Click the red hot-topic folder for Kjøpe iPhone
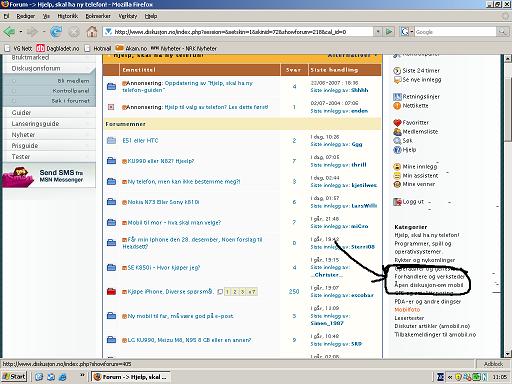512x384 pixels. click(111, 292)
